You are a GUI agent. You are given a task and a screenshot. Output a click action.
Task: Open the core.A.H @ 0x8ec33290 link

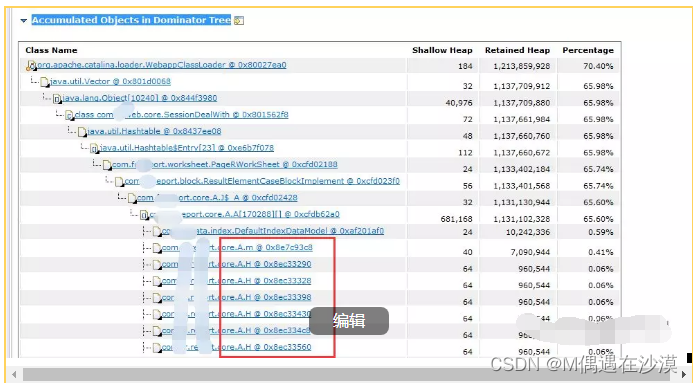point(236,264)
